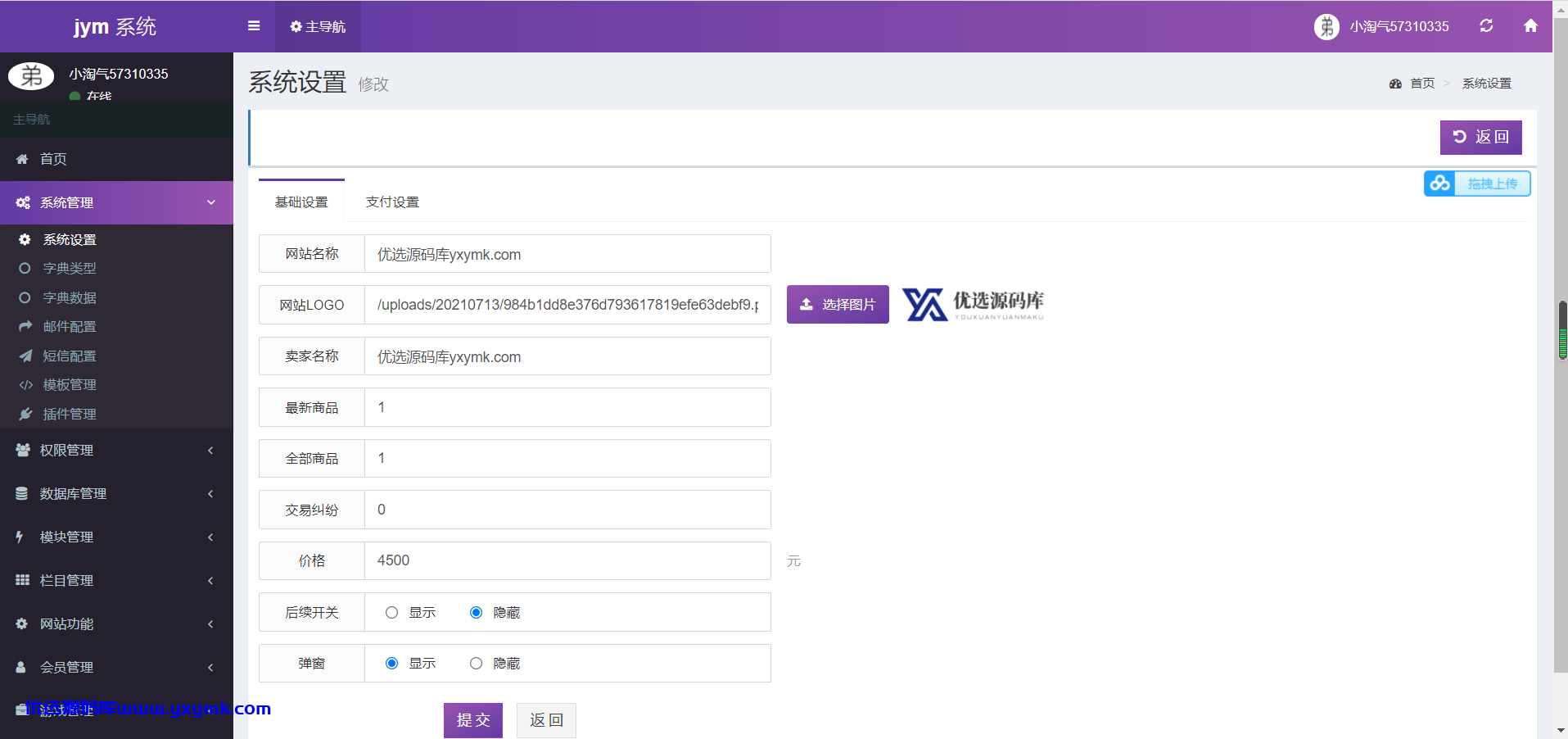
Task: Click the gear icon beside 主导航
Action: click(296, 27)
